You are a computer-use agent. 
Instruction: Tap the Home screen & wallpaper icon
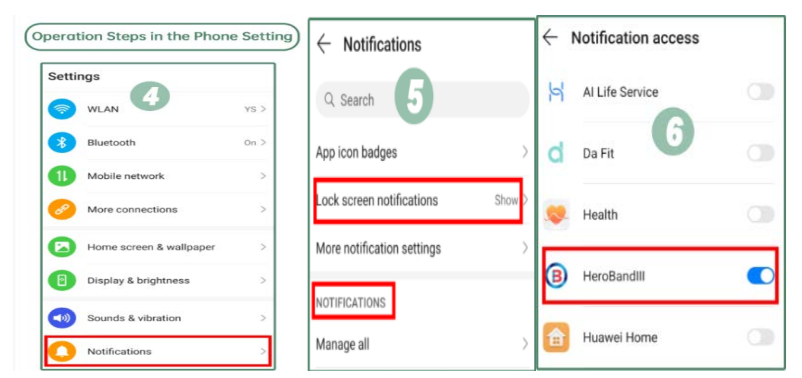(61, 247)
